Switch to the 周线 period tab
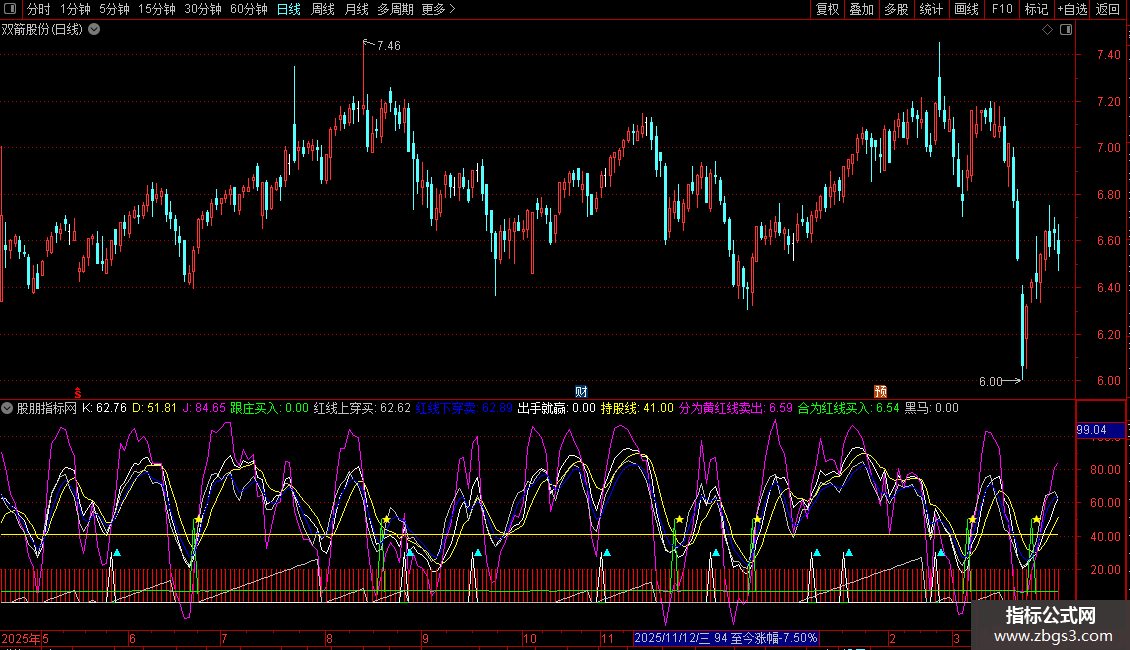This screenshot has height=650, width=1130. 323,9
